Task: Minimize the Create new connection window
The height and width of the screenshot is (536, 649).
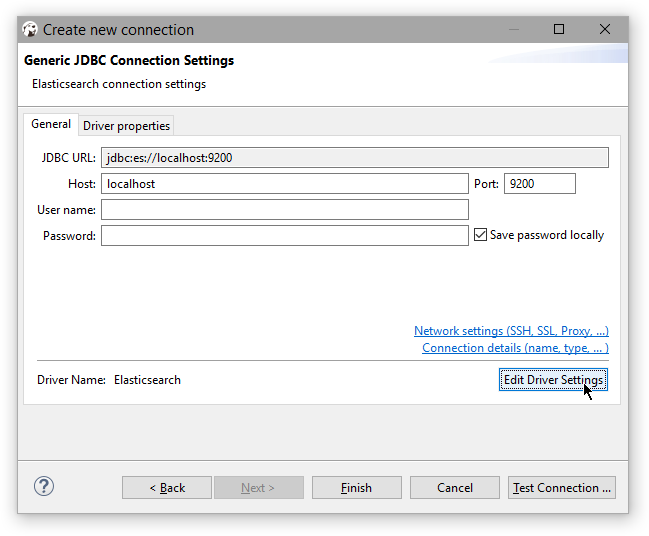Action: pos(513,30)
